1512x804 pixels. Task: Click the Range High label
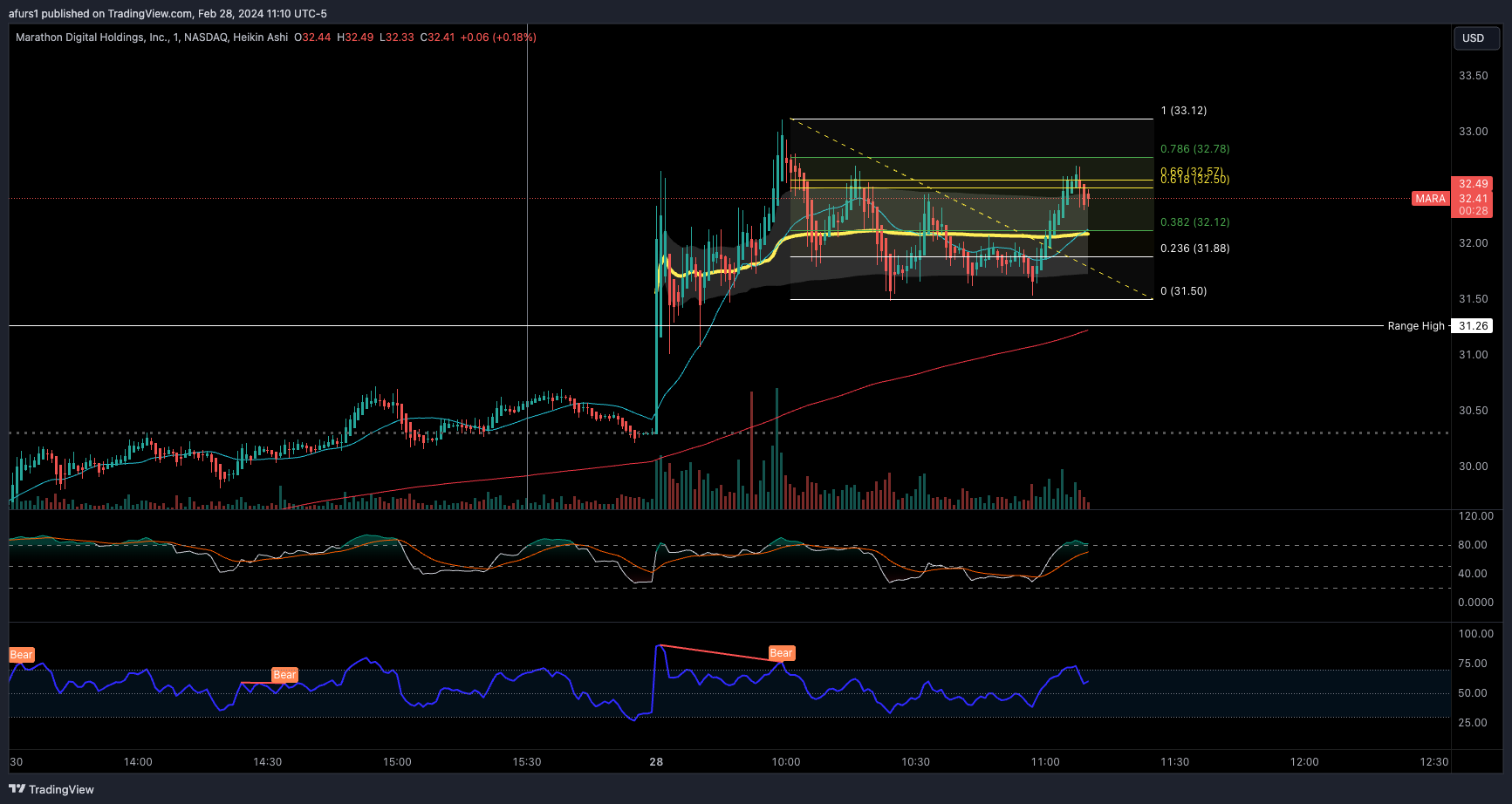tap(1416, 326)
